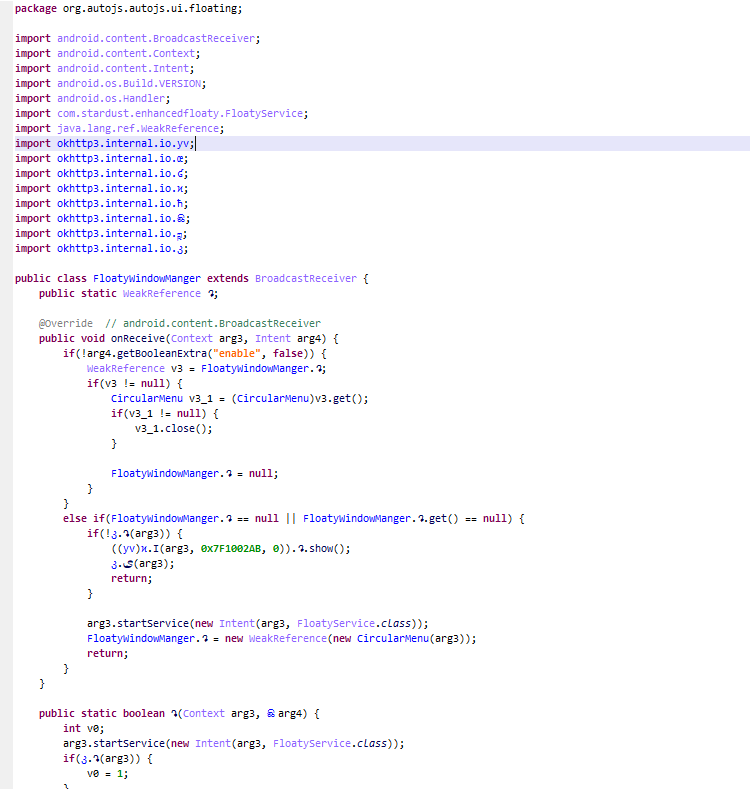This screenshot has width=750, height=789.
Task: Click the v3_1.close() call
Action: point(174,428)
